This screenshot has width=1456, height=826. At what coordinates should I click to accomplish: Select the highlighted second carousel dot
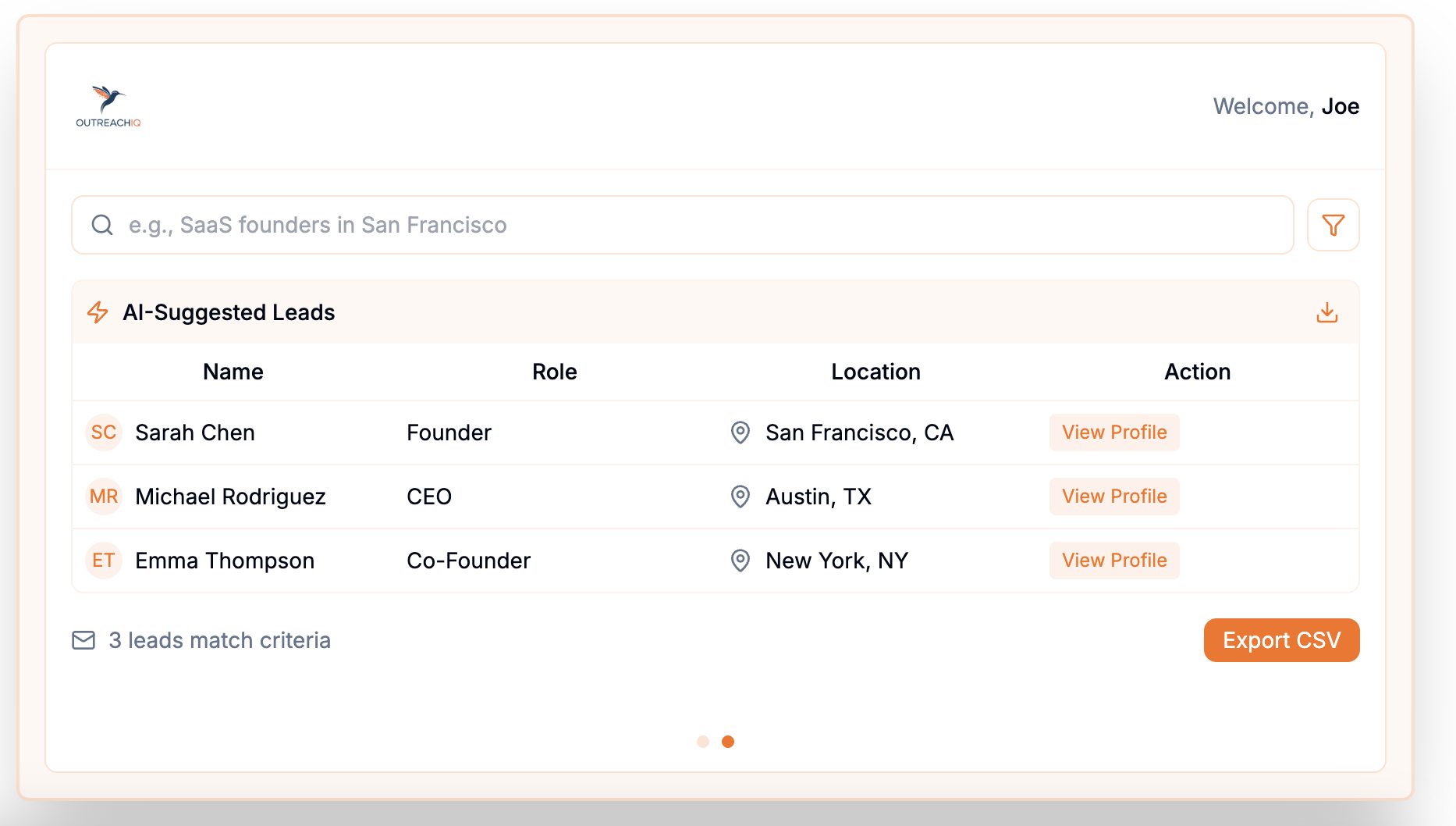coord(728,742)
